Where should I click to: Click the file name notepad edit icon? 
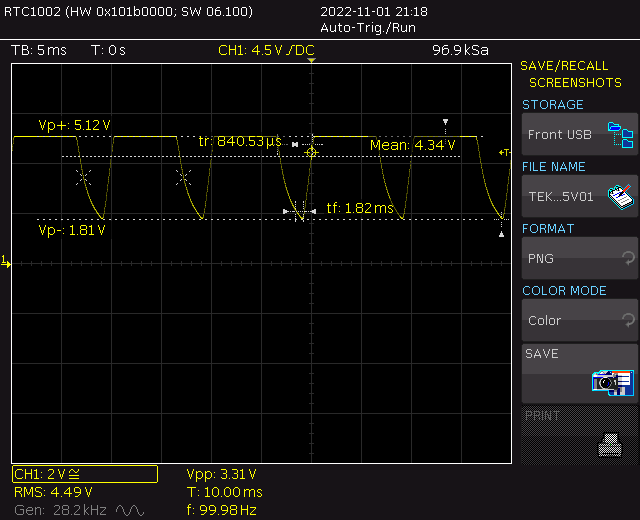621,196
